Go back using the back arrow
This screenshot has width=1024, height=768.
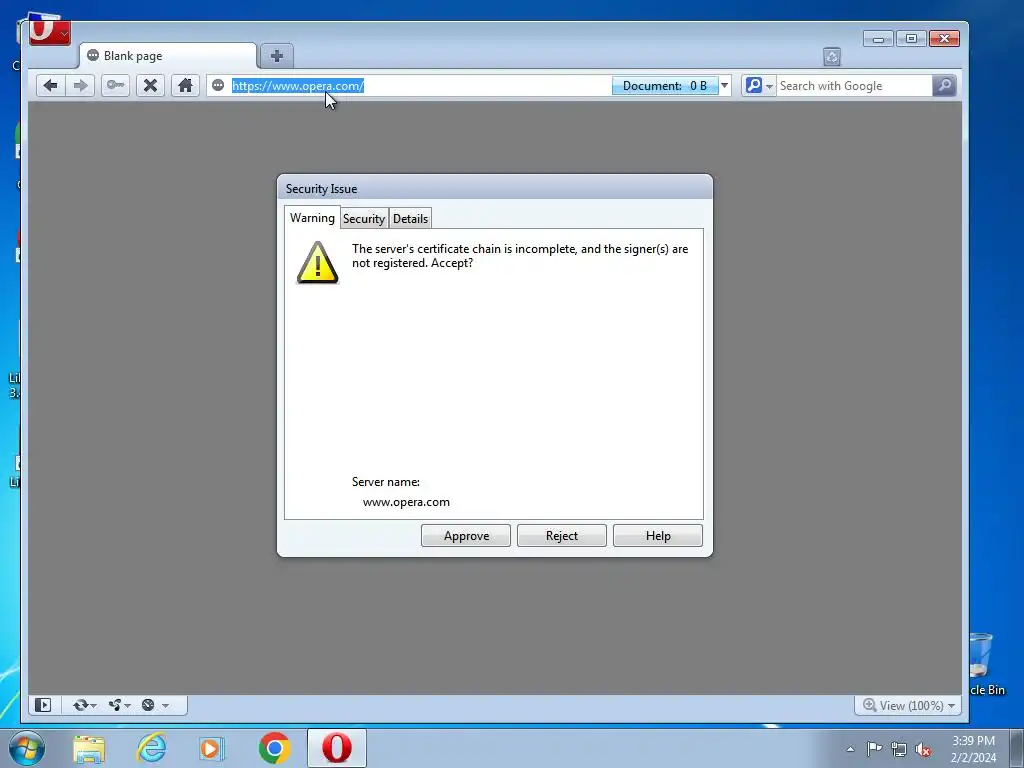(x=50, y=86)
